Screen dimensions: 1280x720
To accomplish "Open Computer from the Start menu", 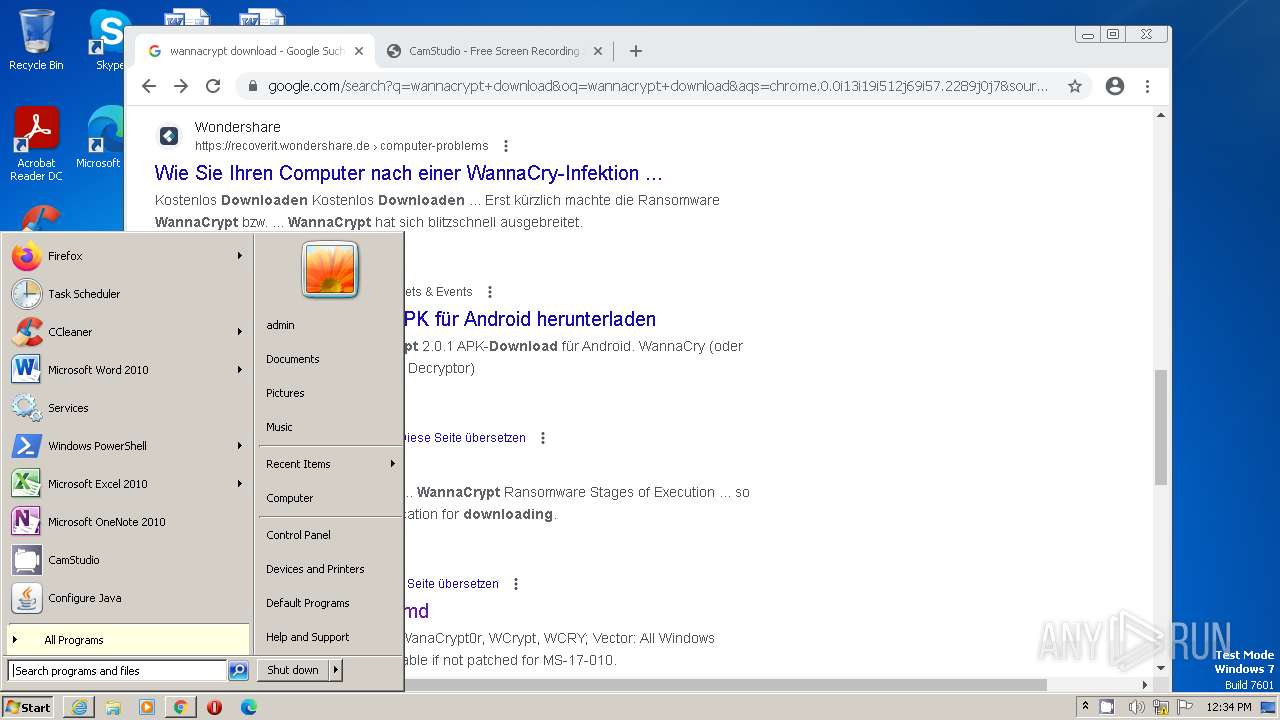I will pos(329,498).
